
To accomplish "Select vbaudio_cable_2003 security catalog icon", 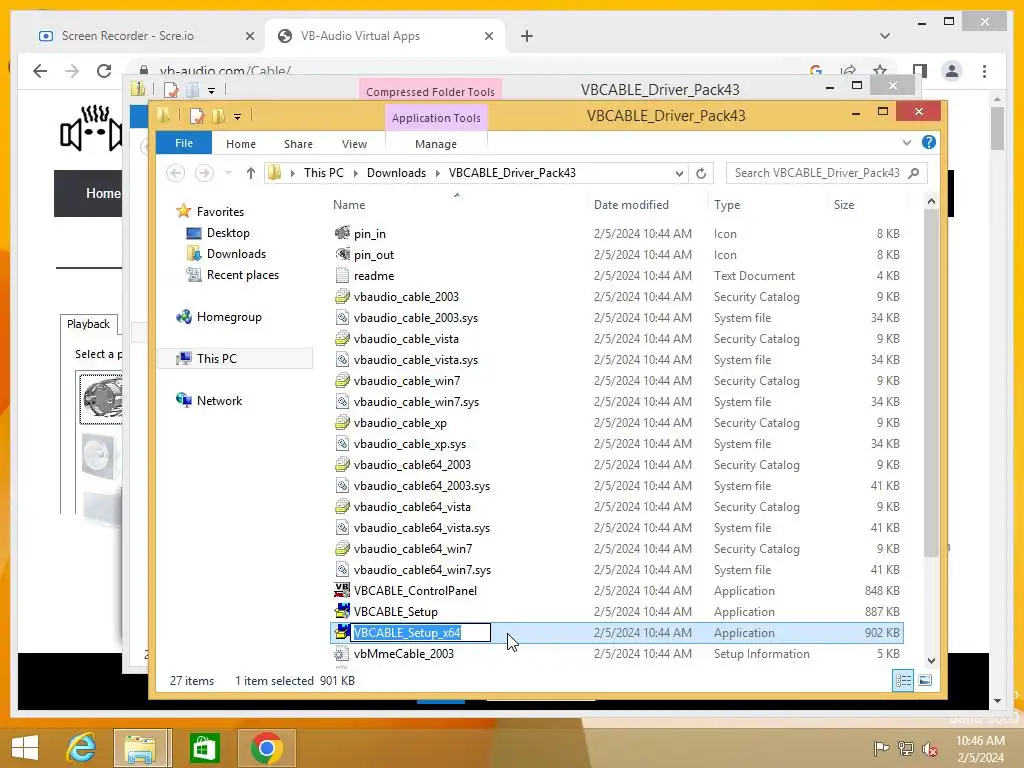I will tap(342, 296).
